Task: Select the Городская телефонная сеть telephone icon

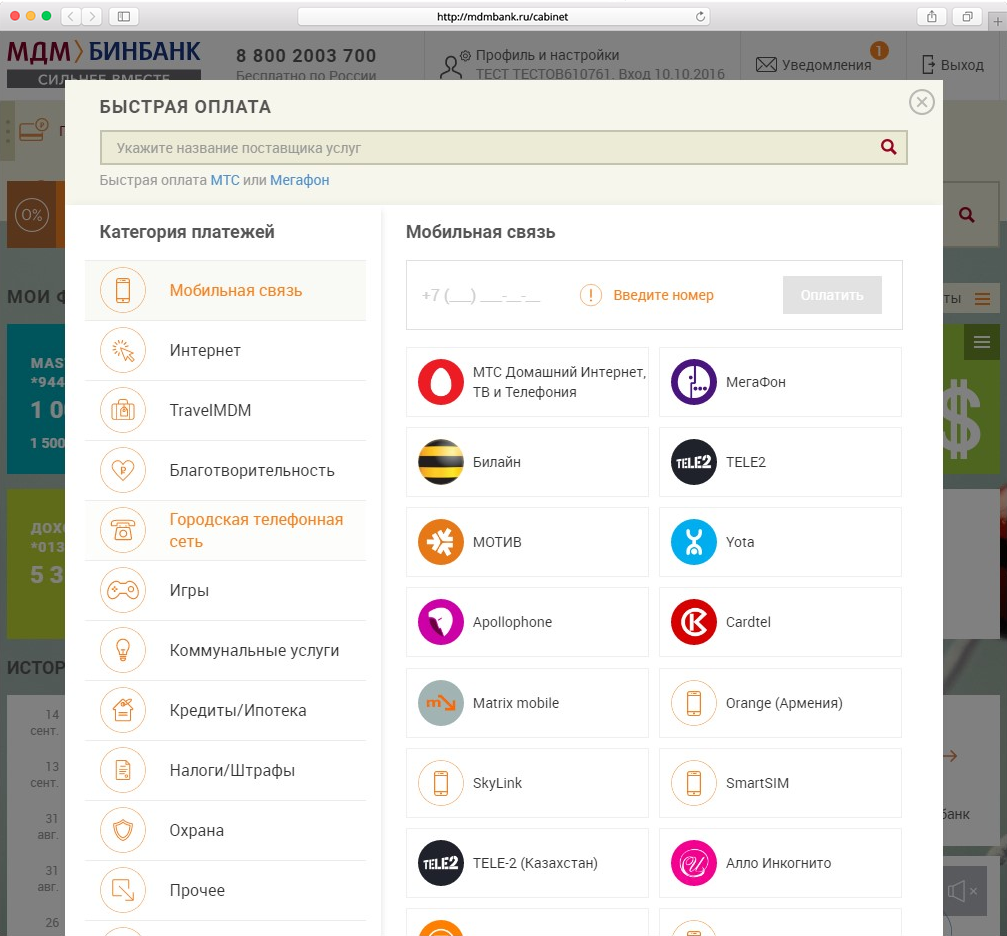Action: pyautogui.click(x=123, y=530)
